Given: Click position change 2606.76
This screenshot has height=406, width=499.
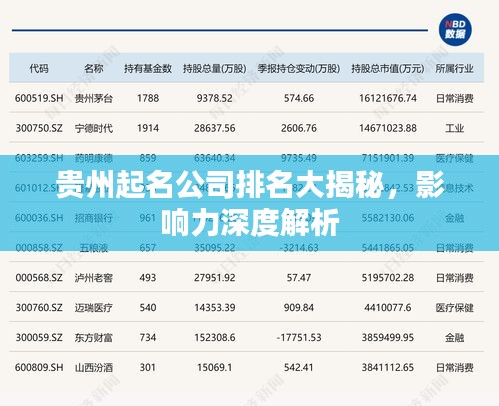Looking at the screenshot, I should tap(299, 128).
